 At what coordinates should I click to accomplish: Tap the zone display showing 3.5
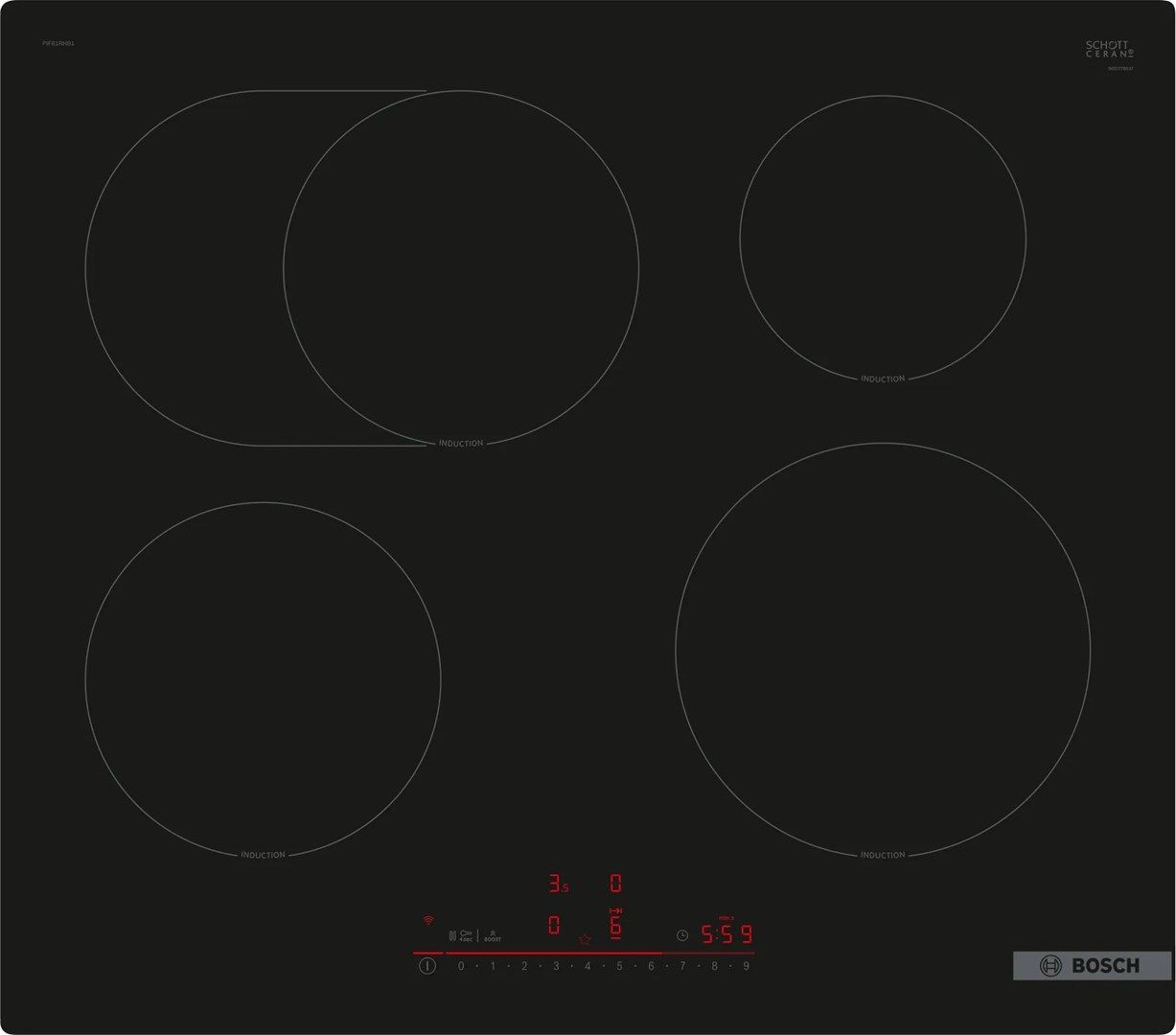pyautogui.click(x=558, y=885)
